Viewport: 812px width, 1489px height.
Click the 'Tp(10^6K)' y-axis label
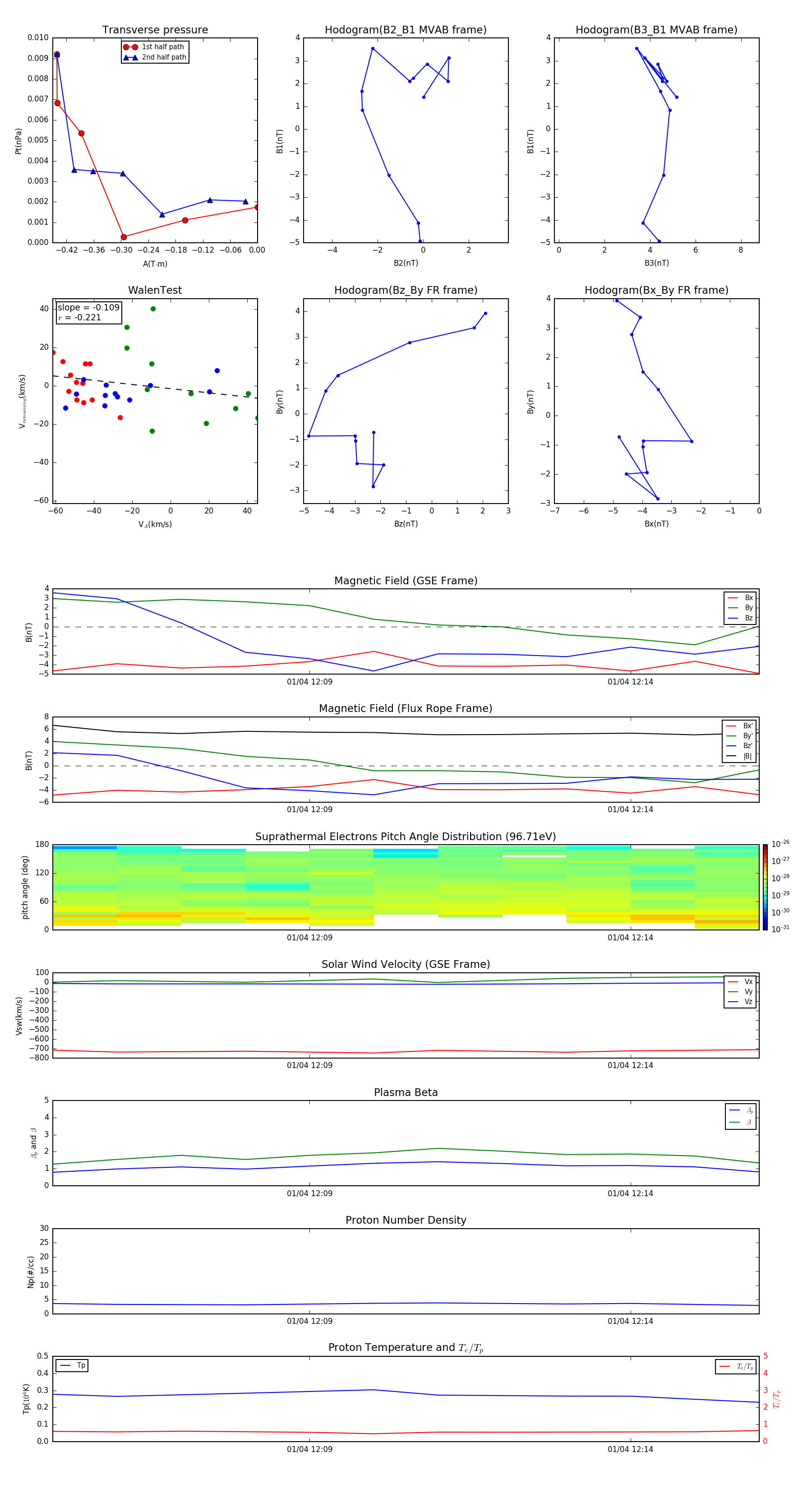(26, 1399)
